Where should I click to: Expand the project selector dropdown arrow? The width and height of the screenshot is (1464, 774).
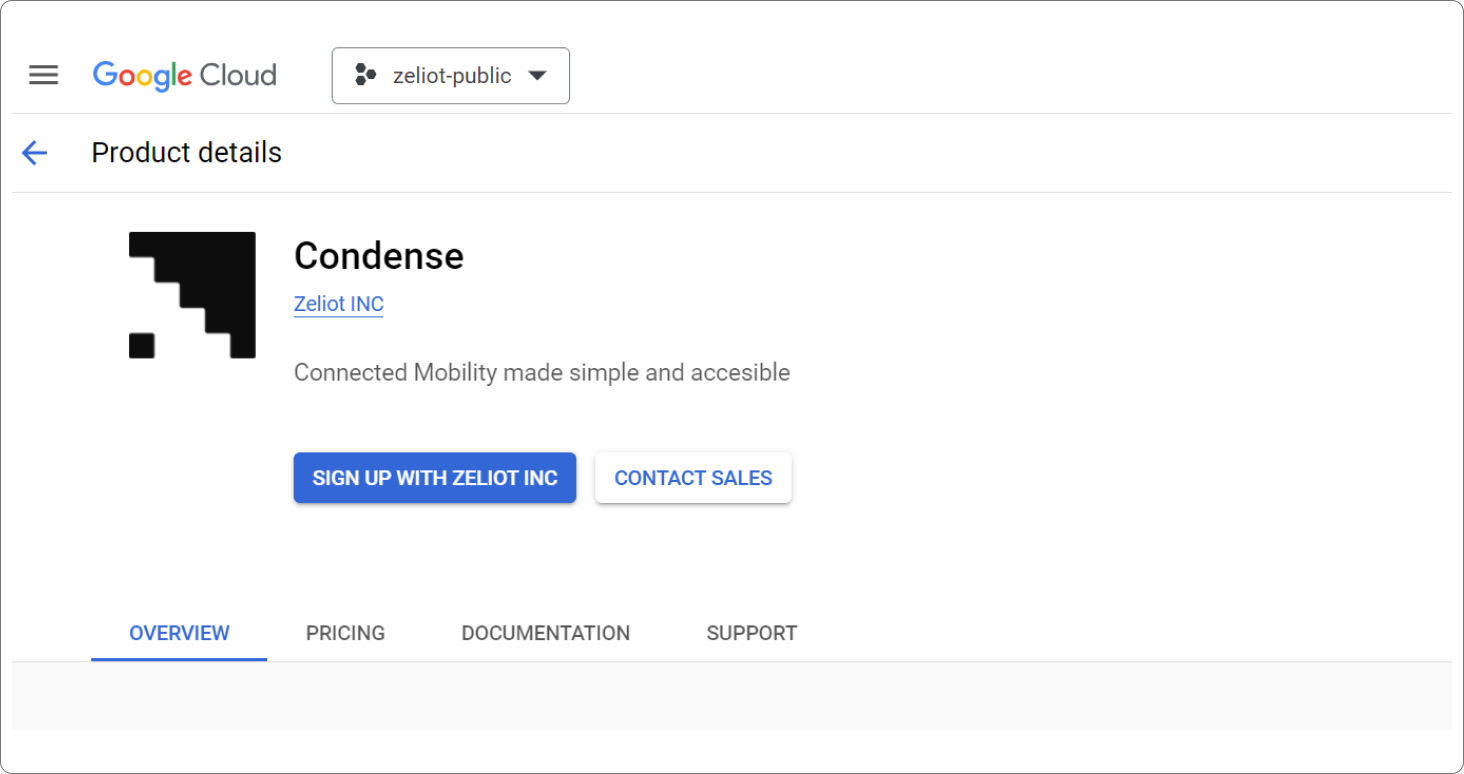point(537,76)
